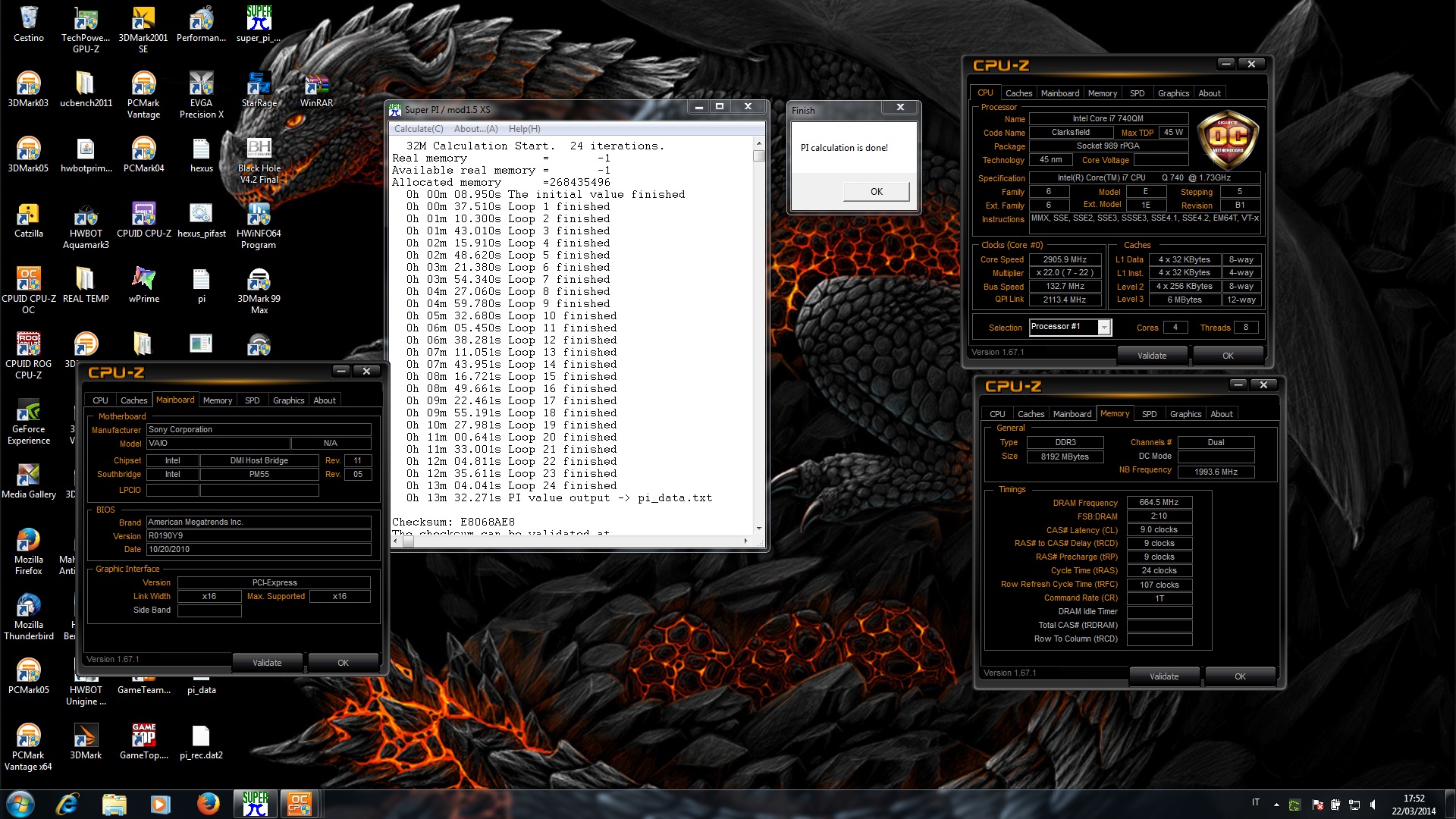Open 3DMark05 desktop icon
Image resolution: width=1456 pixels, height=819 pixels.
pyautogui.click(x=29, y=155)
